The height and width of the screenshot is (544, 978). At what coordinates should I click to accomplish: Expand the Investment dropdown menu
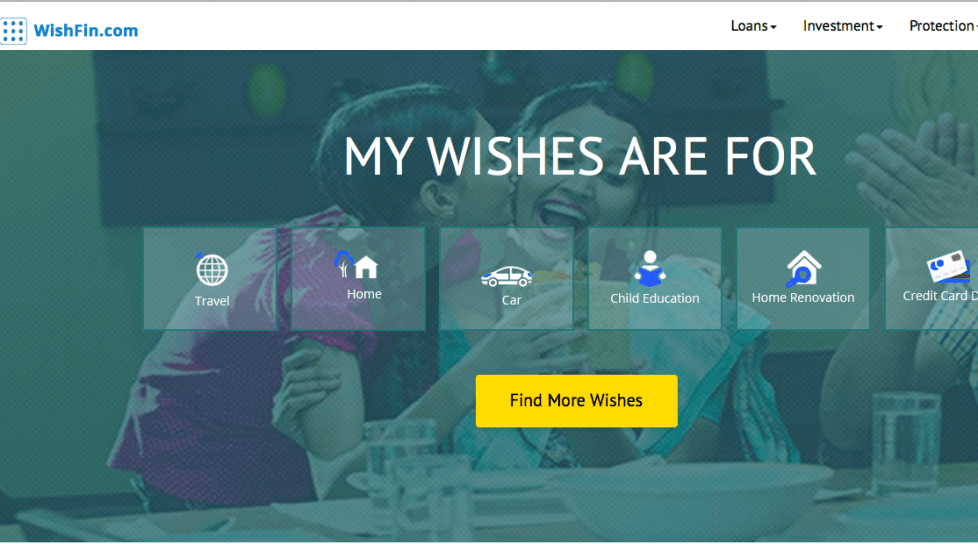(x=843, y=26)
